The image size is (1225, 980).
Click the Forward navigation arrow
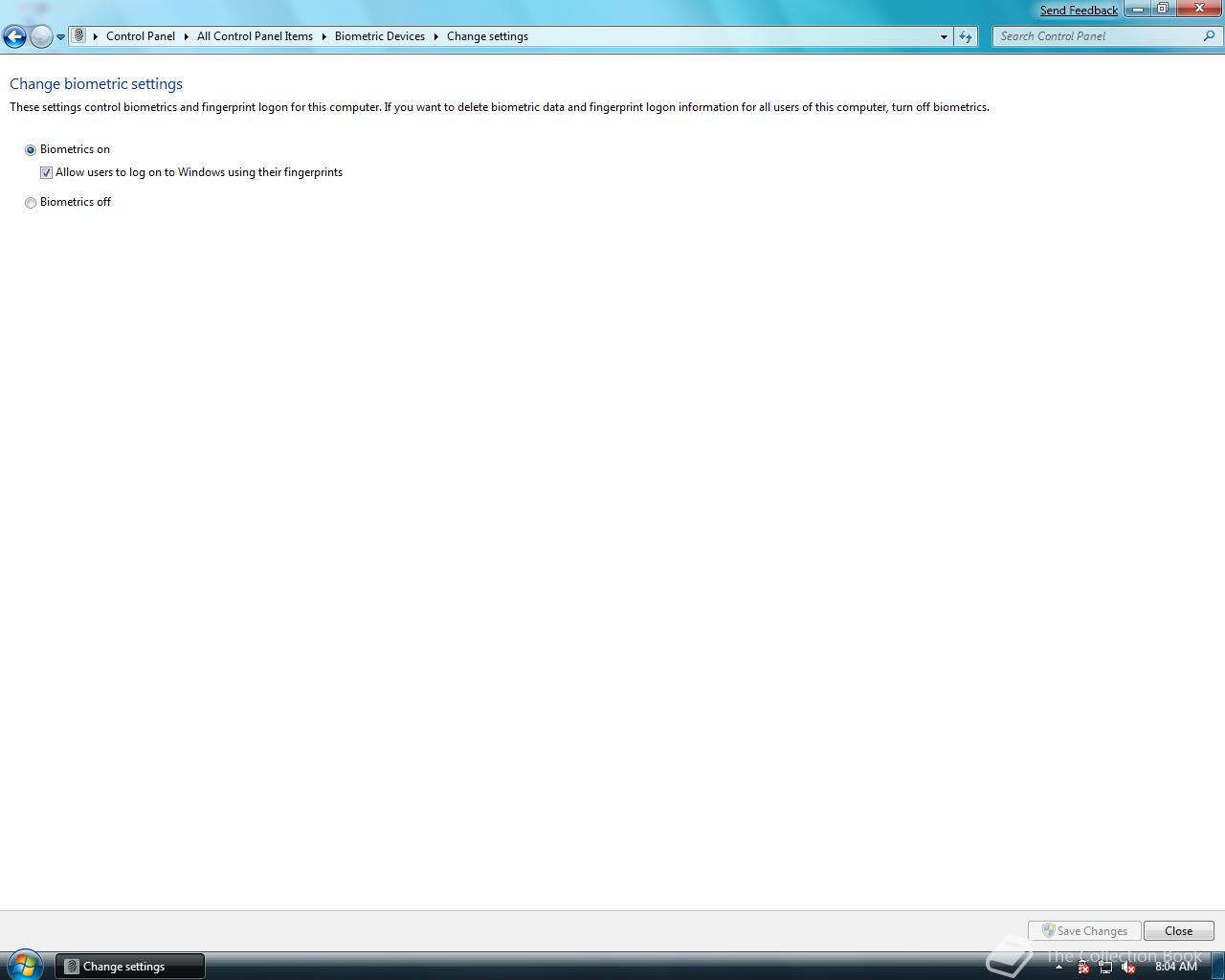pos(41,36)
